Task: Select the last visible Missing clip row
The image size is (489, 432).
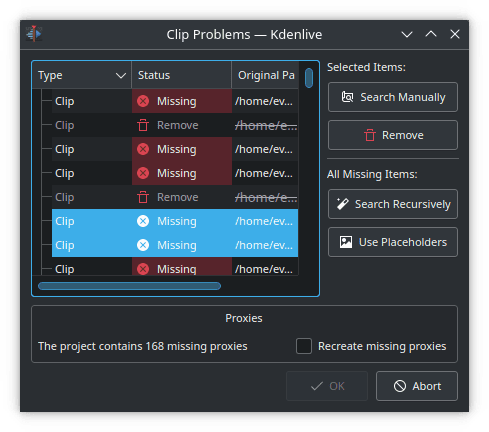Action: point(175,269)
